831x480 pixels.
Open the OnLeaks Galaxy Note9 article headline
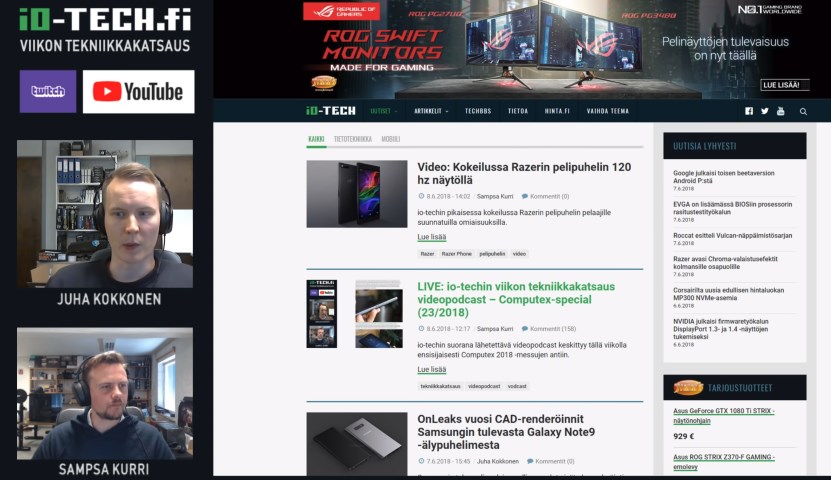506,432
